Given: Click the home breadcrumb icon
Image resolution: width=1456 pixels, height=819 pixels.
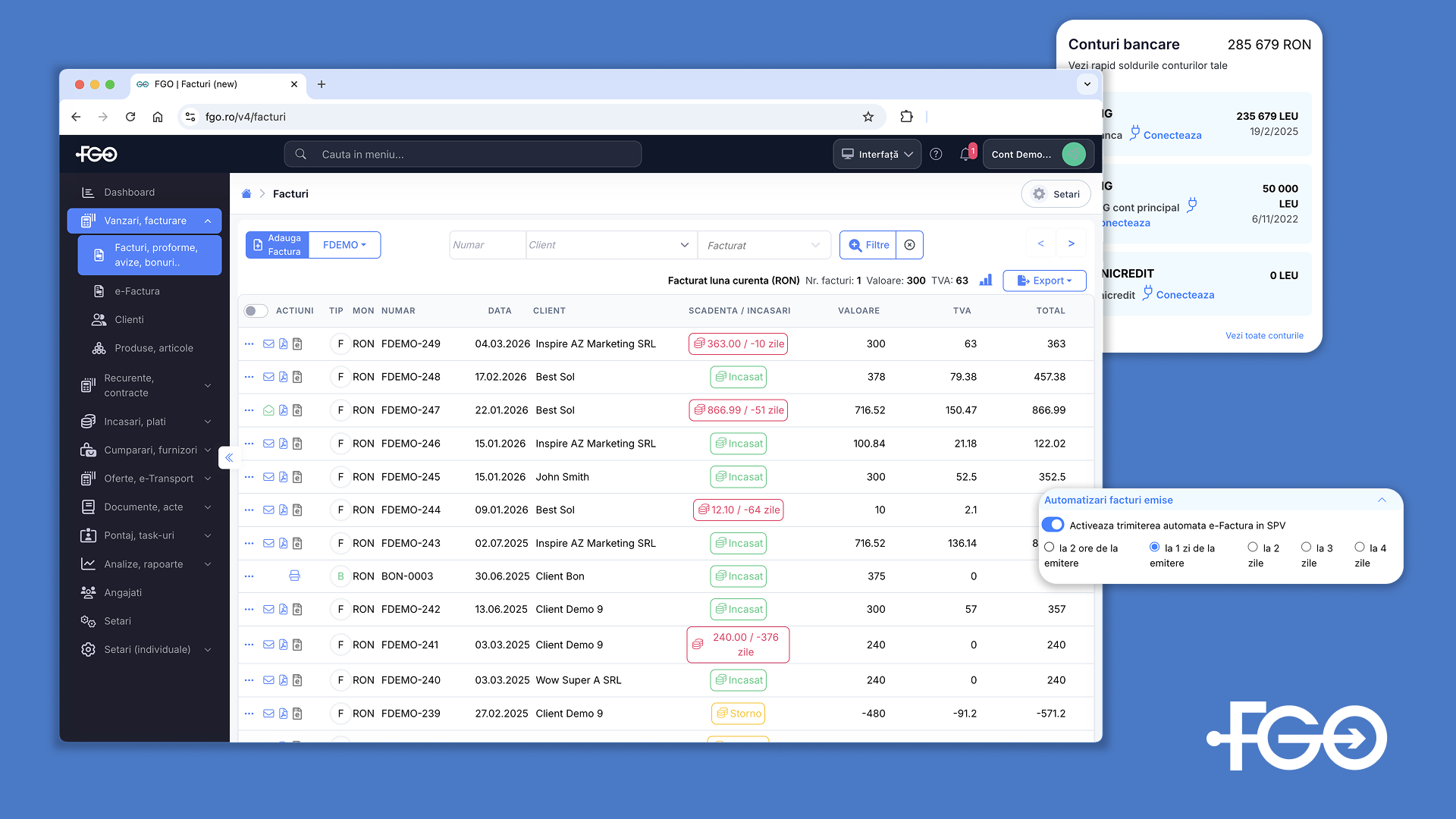Looking at the screenshot, I should click(x=246, y=194).
